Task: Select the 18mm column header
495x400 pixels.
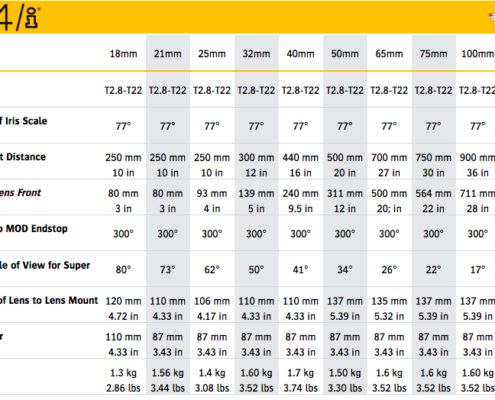Action: [x=123, y=54]
